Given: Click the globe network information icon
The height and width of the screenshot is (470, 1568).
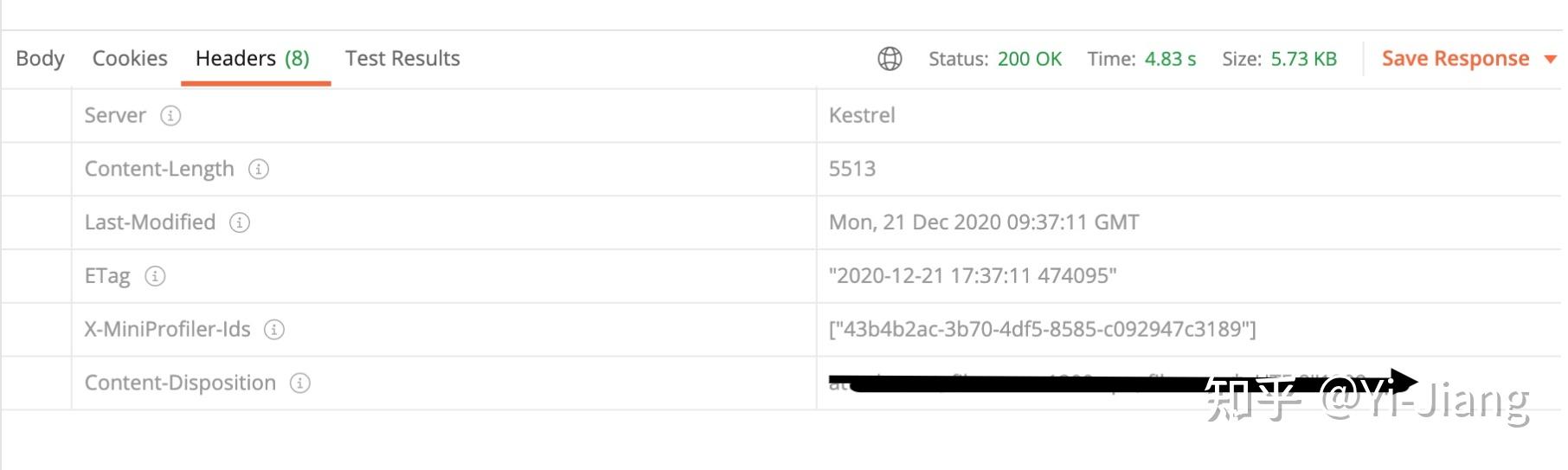Looking at the screenshot, I should coord(890,59).
